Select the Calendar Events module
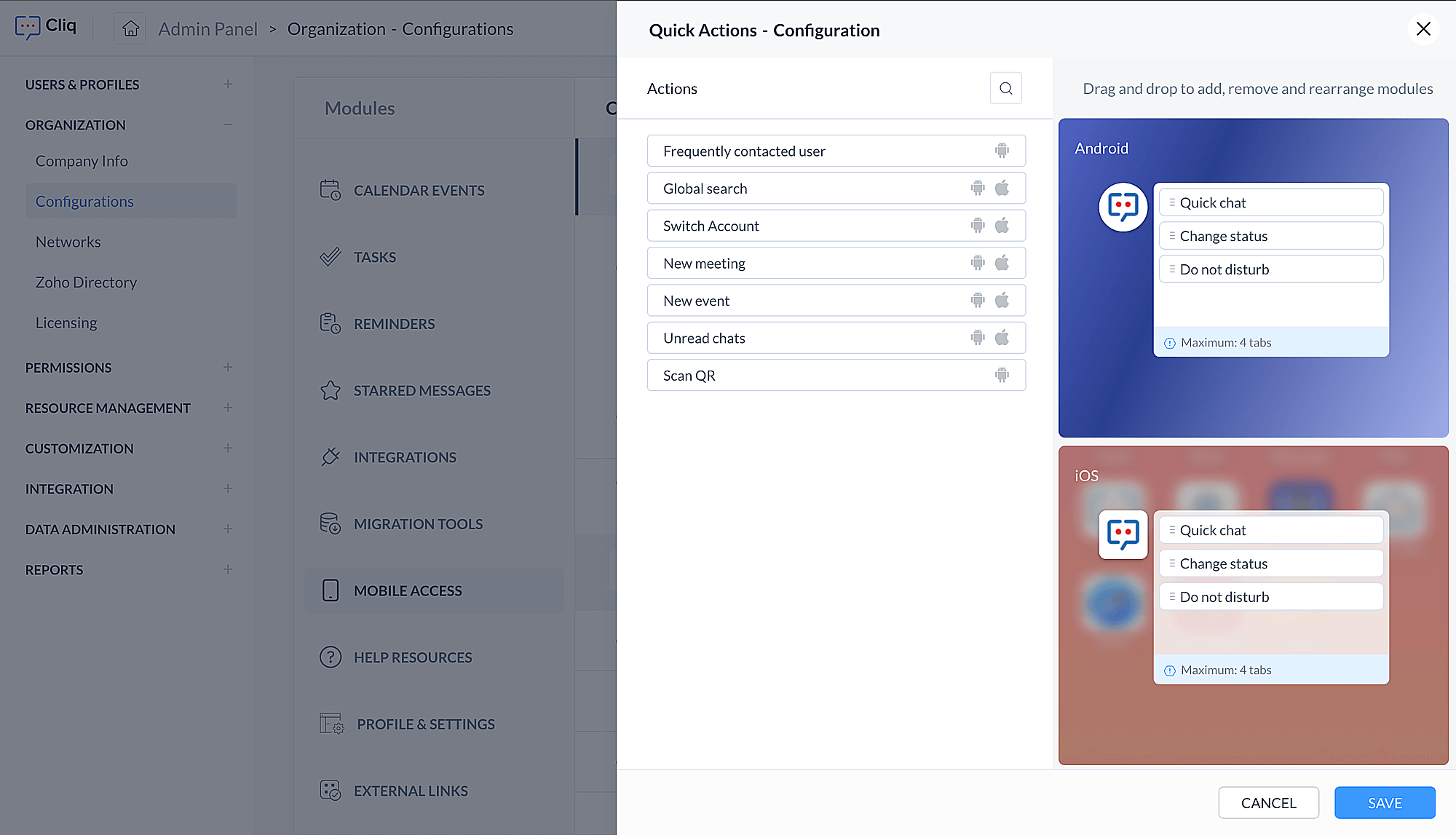Screen dimensions: 1456x835 point(419,190)
